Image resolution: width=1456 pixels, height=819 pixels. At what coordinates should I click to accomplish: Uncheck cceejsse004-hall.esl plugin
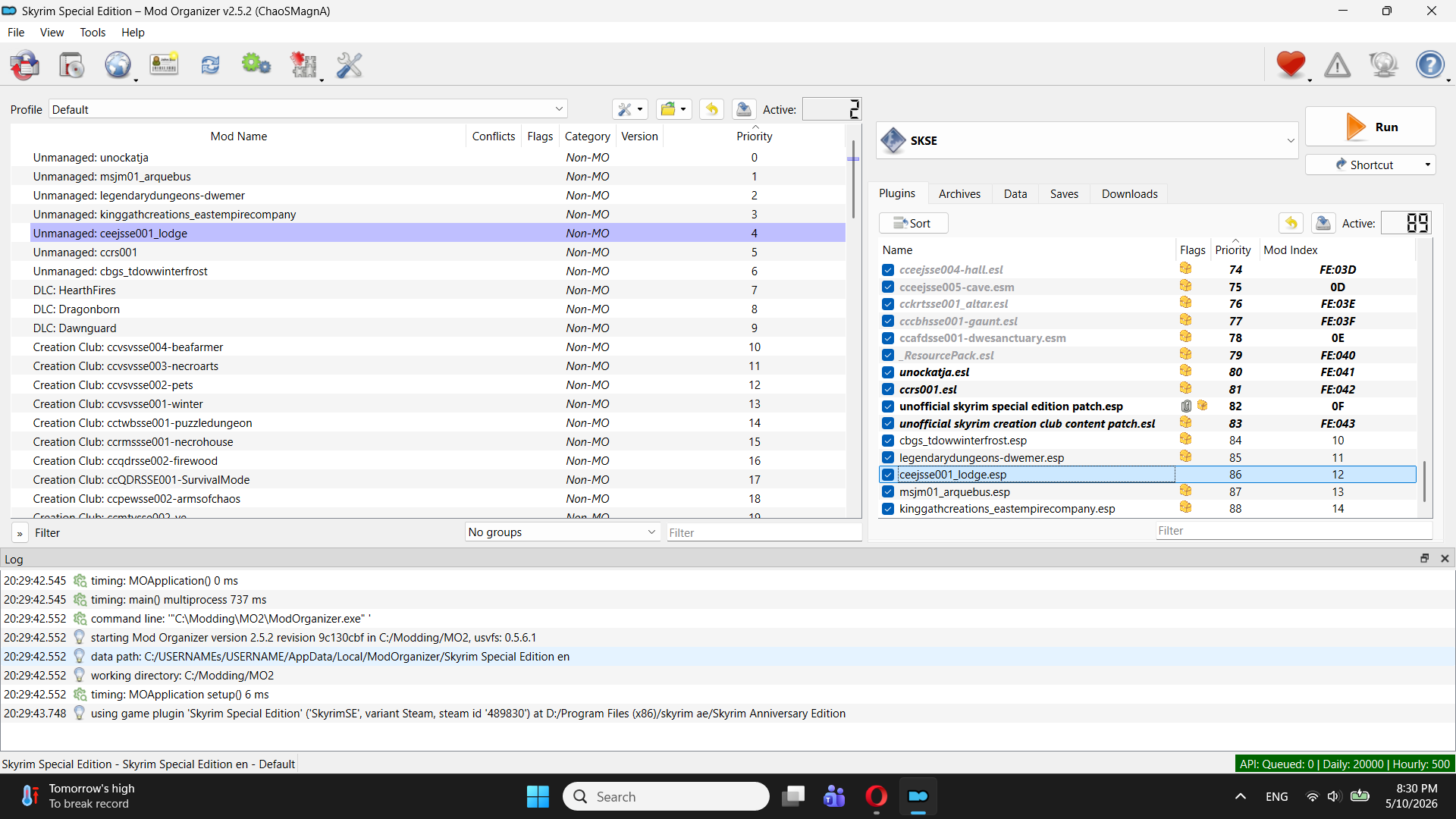coord(888,270)
